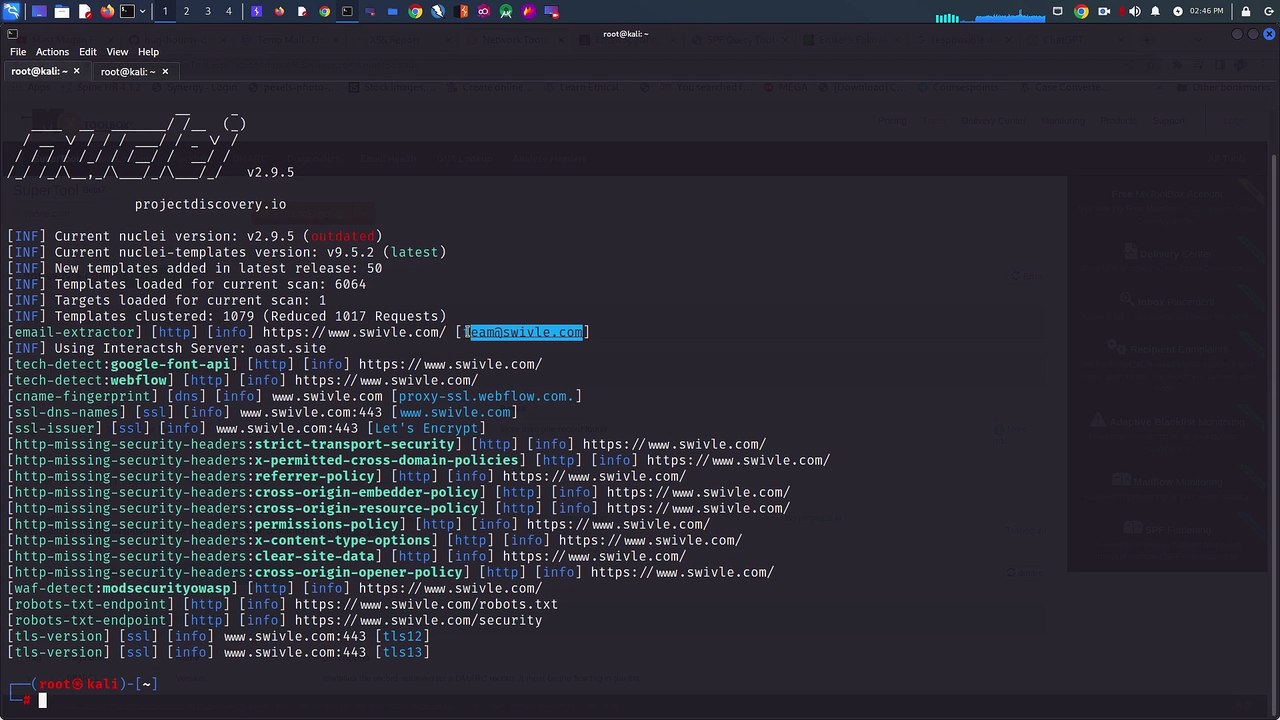
Task: Click the 'Templates loaded for current scan: 6064' line
Action: pos(186,284)
